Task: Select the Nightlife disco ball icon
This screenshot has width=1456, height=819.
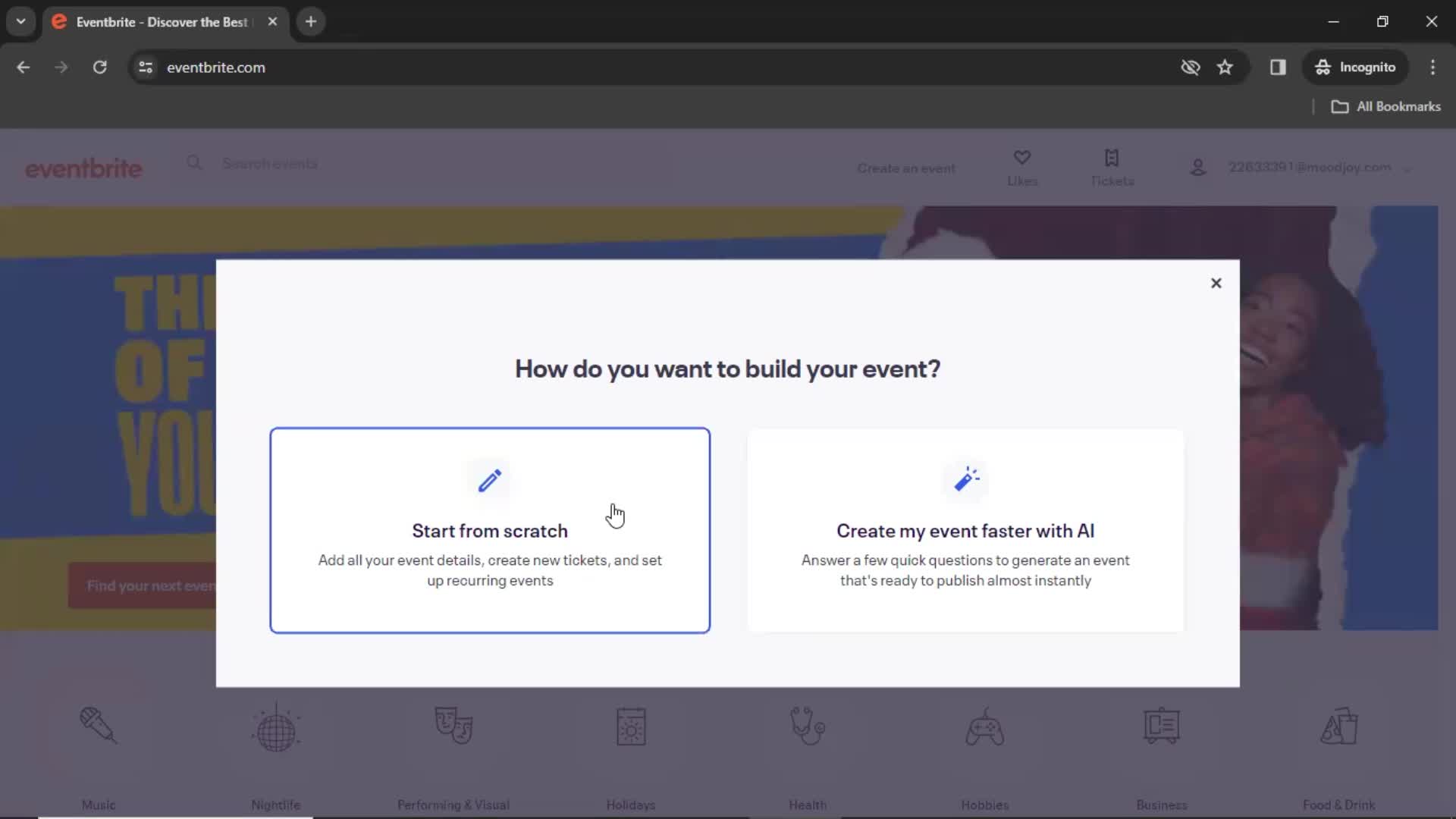Action: 276,727
